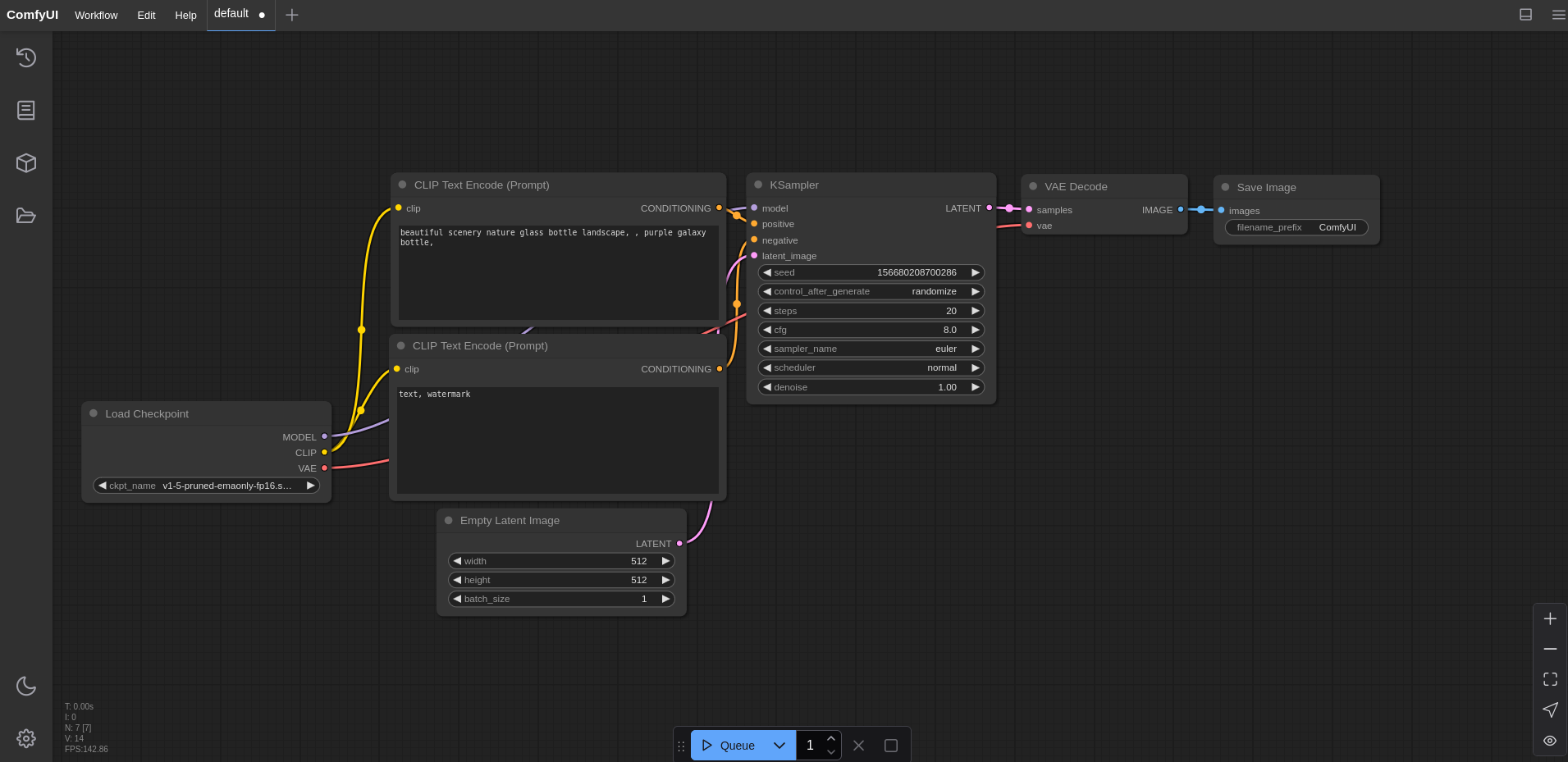Open the Help menu
This screenshot has width=1568, height=762.
[x=185, y=15]
